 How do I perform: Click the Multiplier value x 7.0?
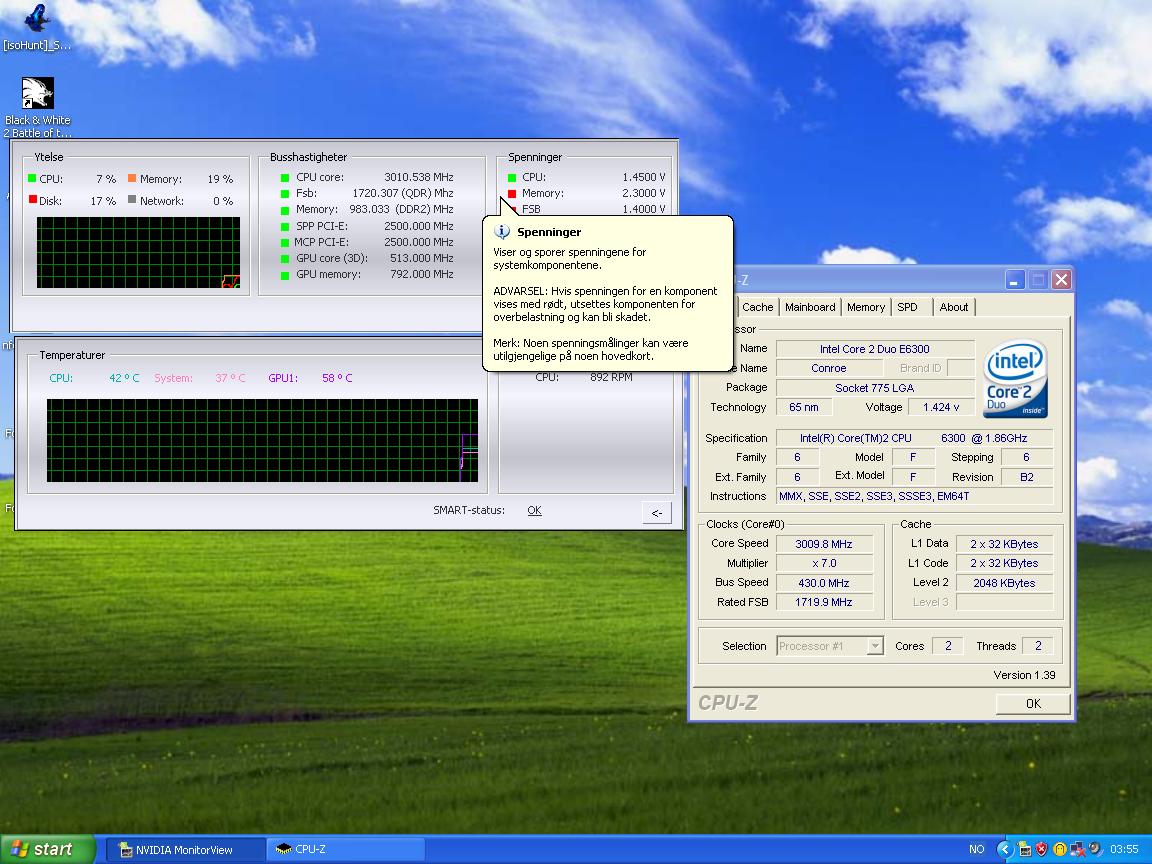click(x=824, y=564)
